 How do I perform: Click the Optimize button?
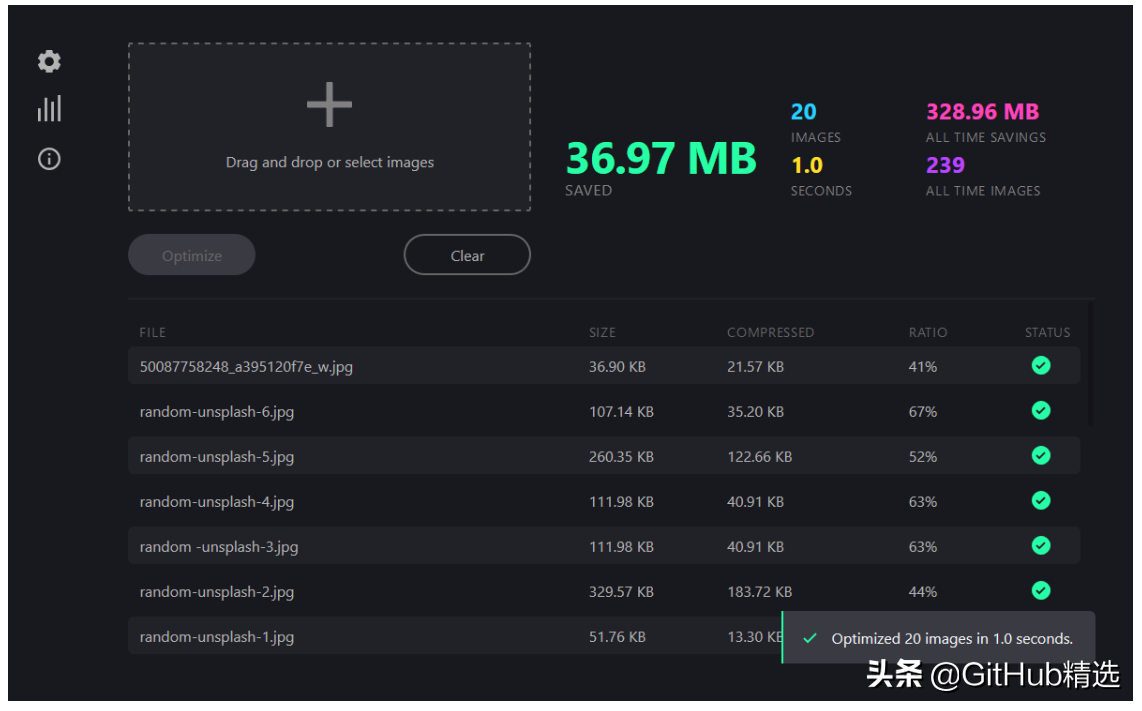191,254
